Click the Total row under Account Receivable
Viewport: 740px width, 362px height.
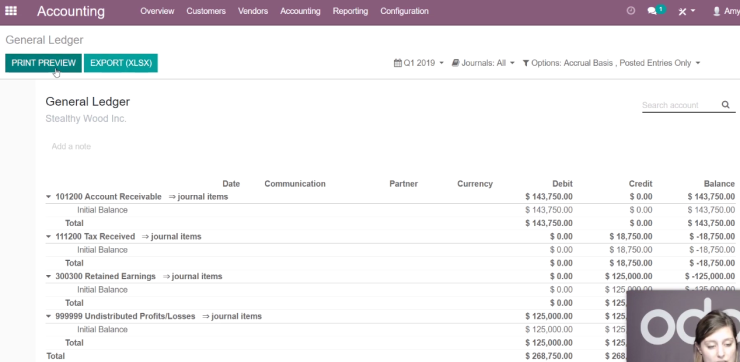390,223
